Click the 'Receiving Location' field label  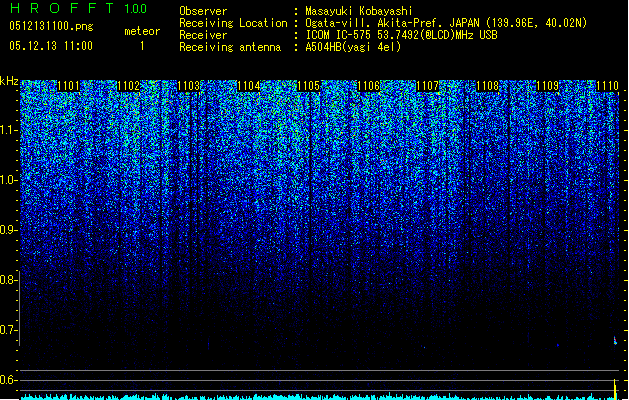[x=233, y=23]
